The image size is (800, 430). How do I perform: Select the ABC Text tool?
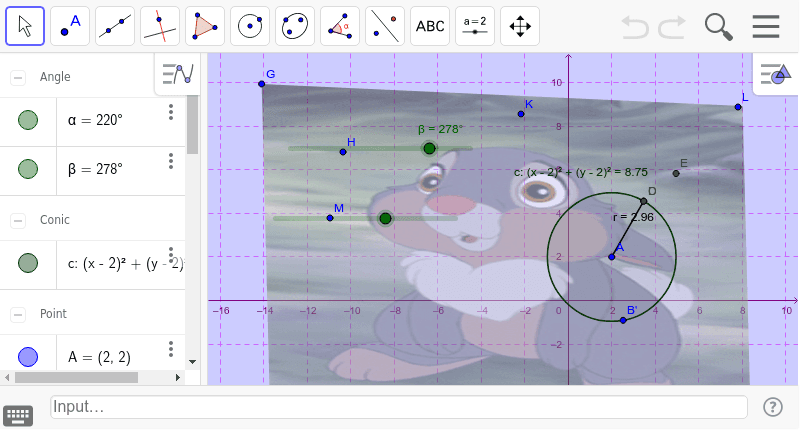click(x=430, y=26)
